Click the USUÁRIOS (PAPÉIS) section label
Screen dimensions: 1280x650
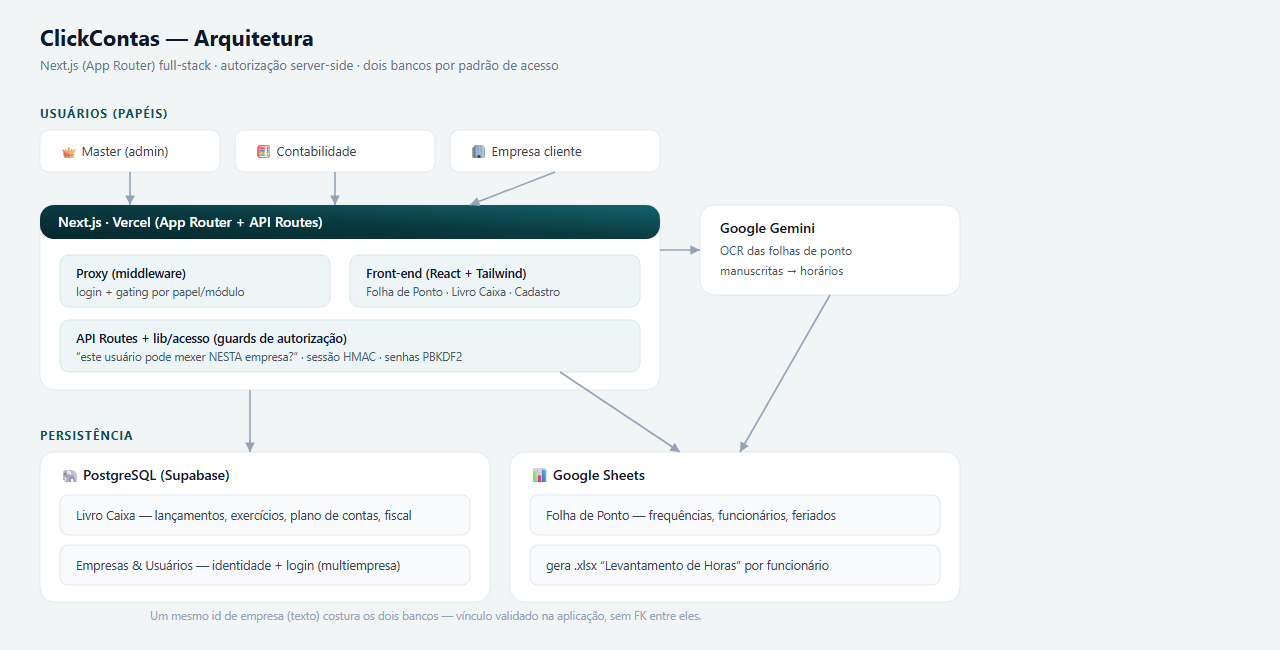[x=104, y=114]
